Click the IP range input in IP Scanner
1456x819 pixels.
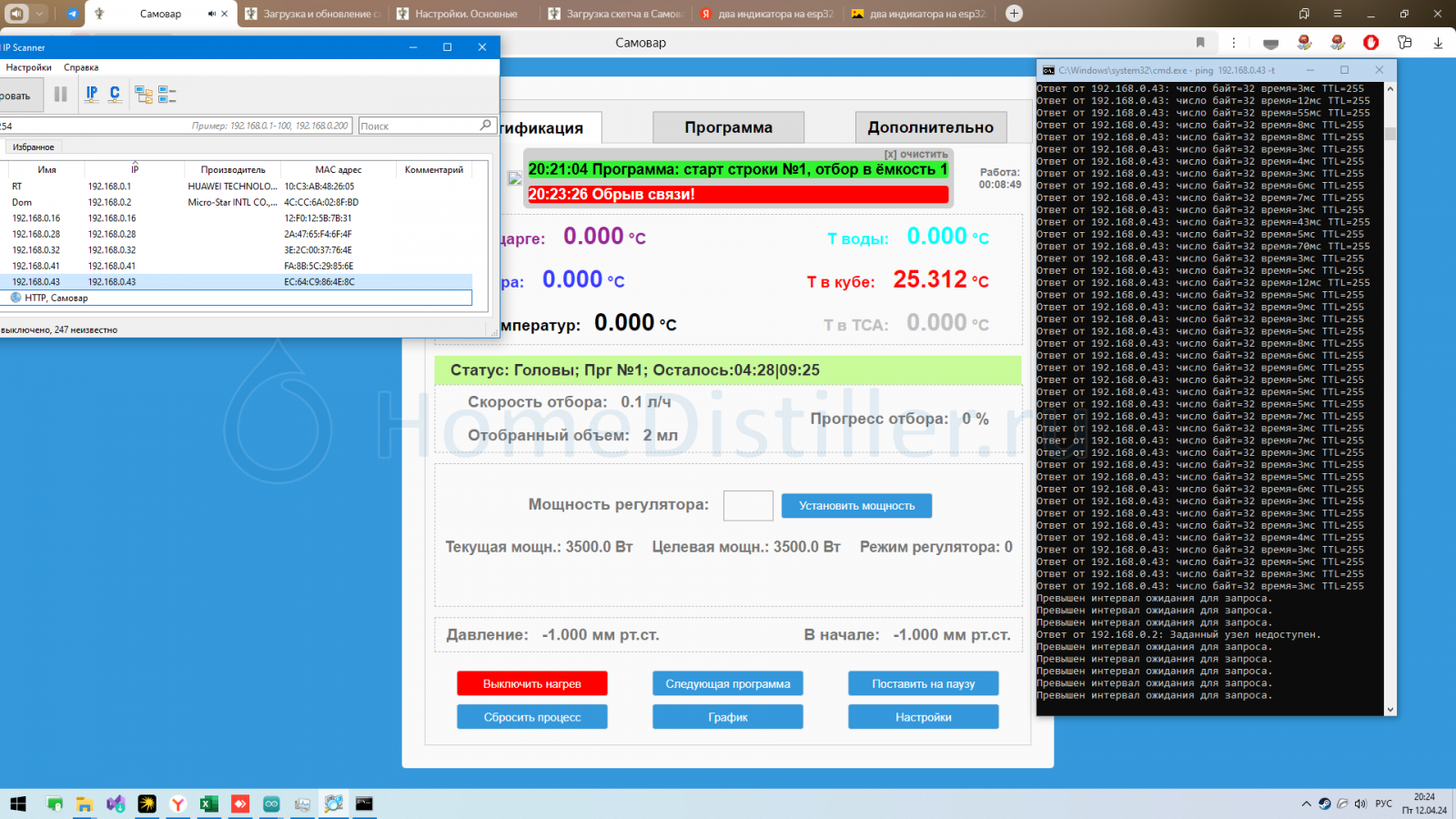pos(176,126)
